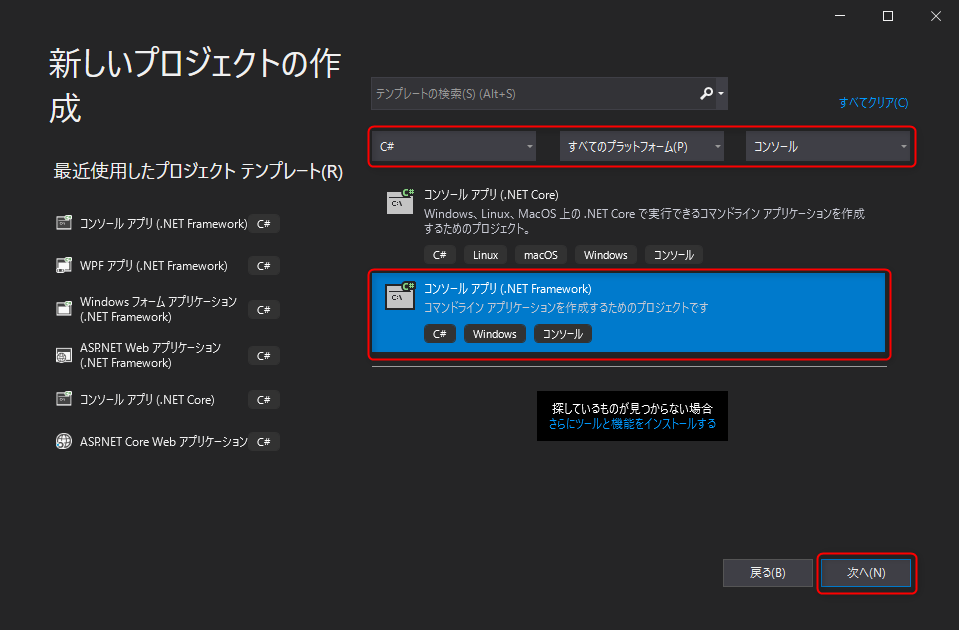The height and width of the screenshot is (630, 959).
Task: Click the コンソール アプリ (.NET Core) template icon in results
Action: (x=401, y=201)
